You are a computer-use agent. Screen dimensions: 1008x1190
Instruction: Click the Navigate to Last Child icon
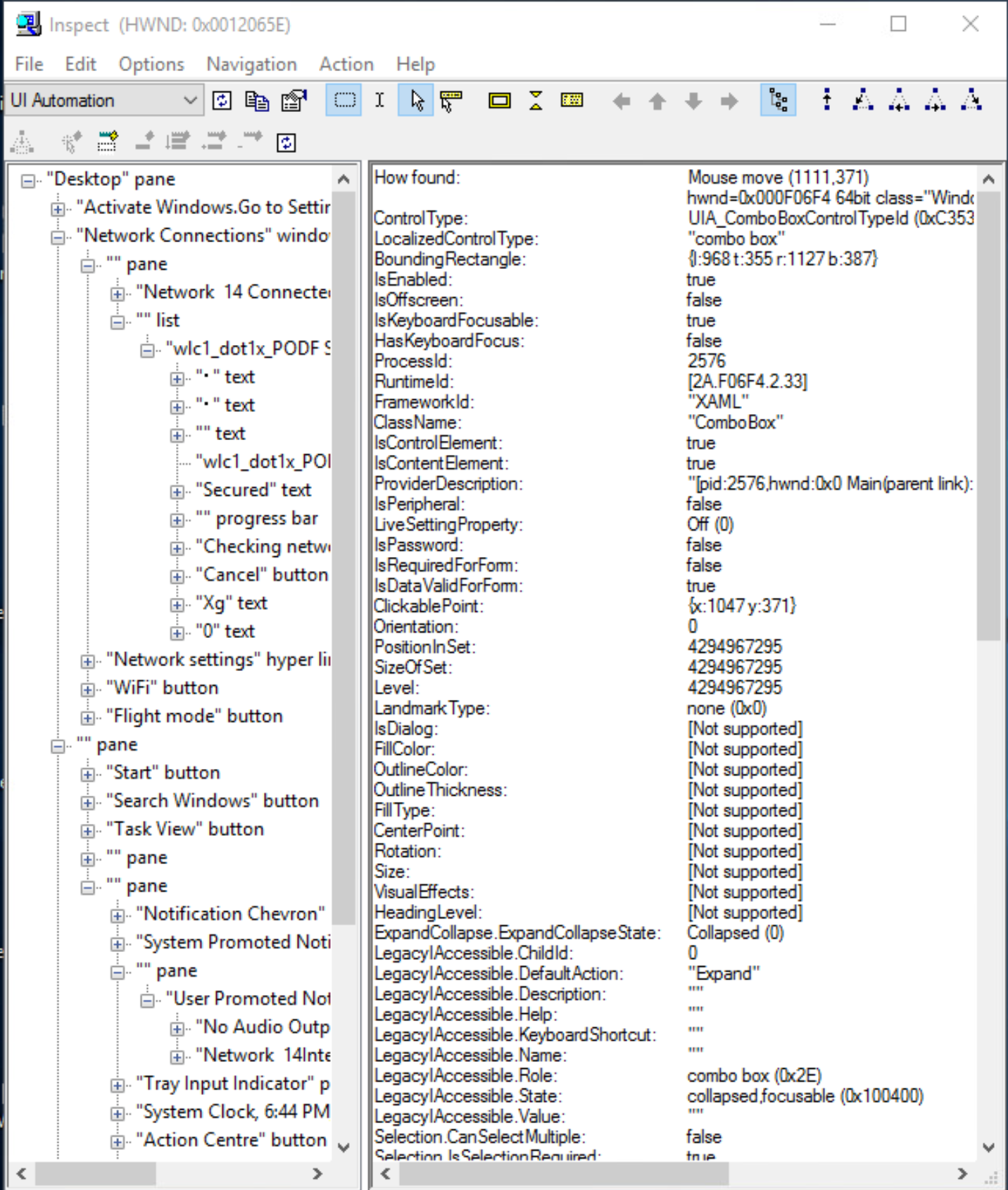971,101
